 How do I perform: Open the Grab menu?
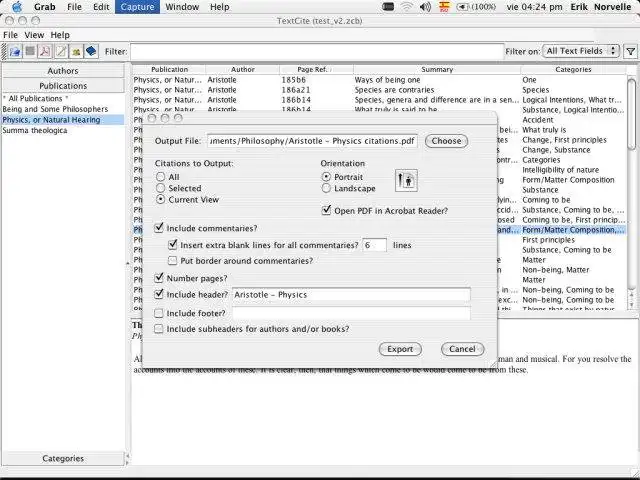point(45,7)
